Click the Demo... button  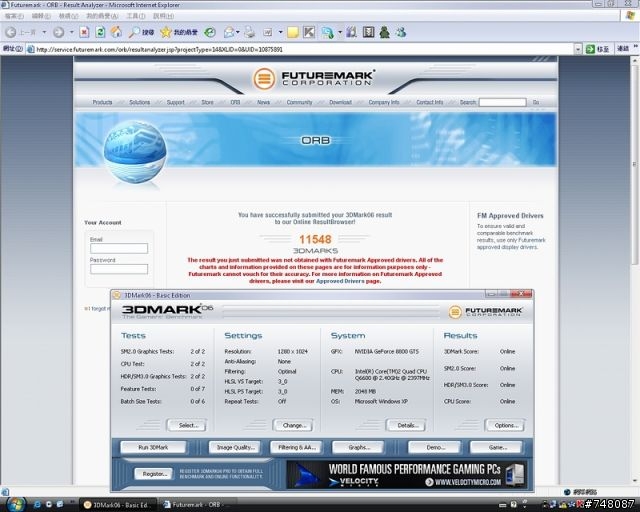point(435,447)
